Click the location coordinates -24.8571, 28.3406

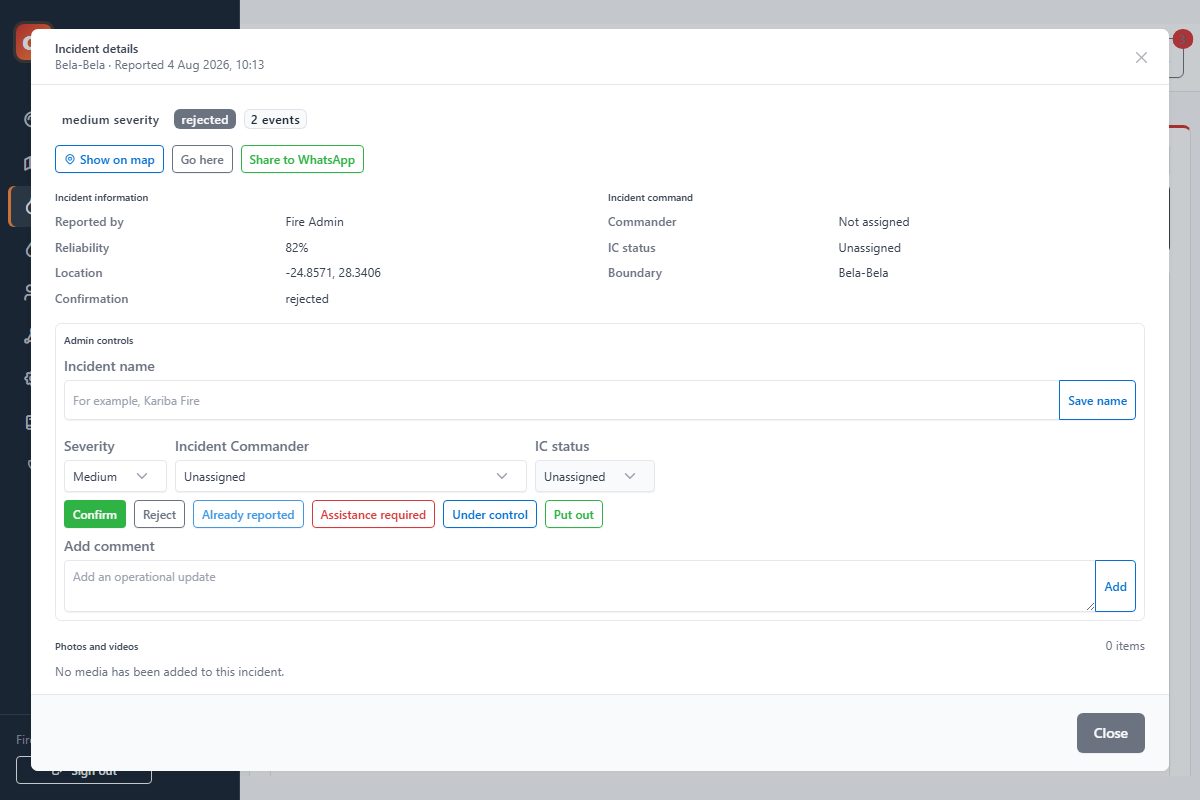point(333,273)
